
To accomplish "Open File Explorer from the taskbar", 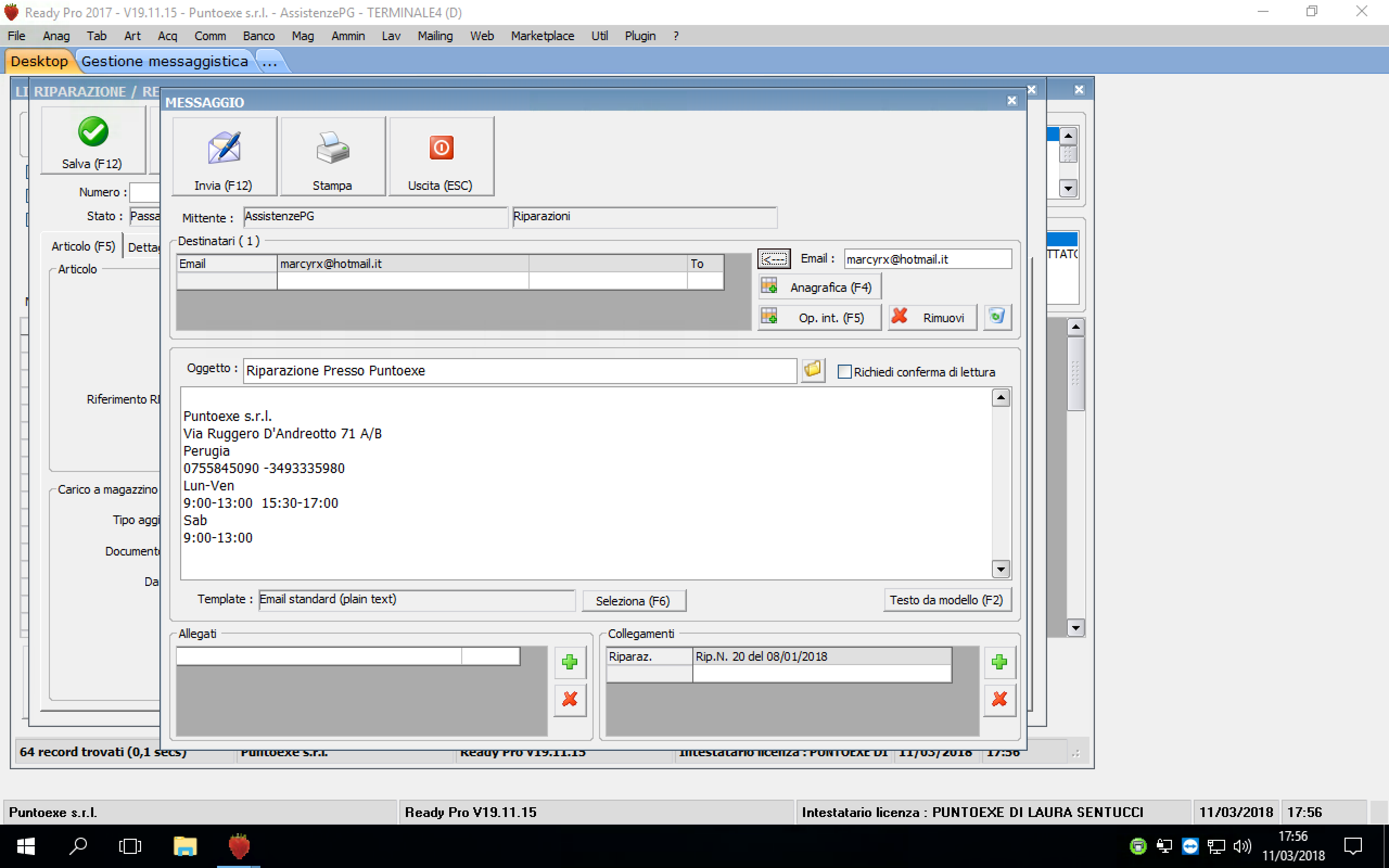I will pyautogui.click(x=185, y=846).
